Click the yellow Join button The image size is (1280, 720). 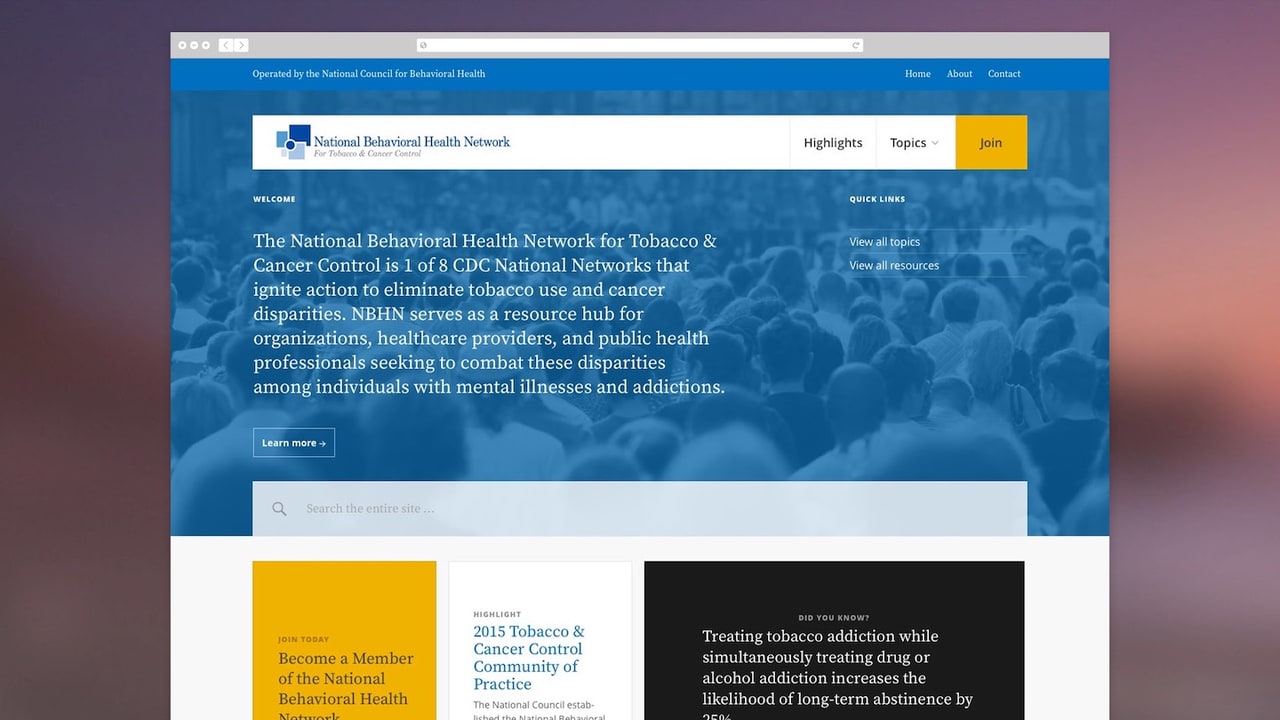pos(991,143)
